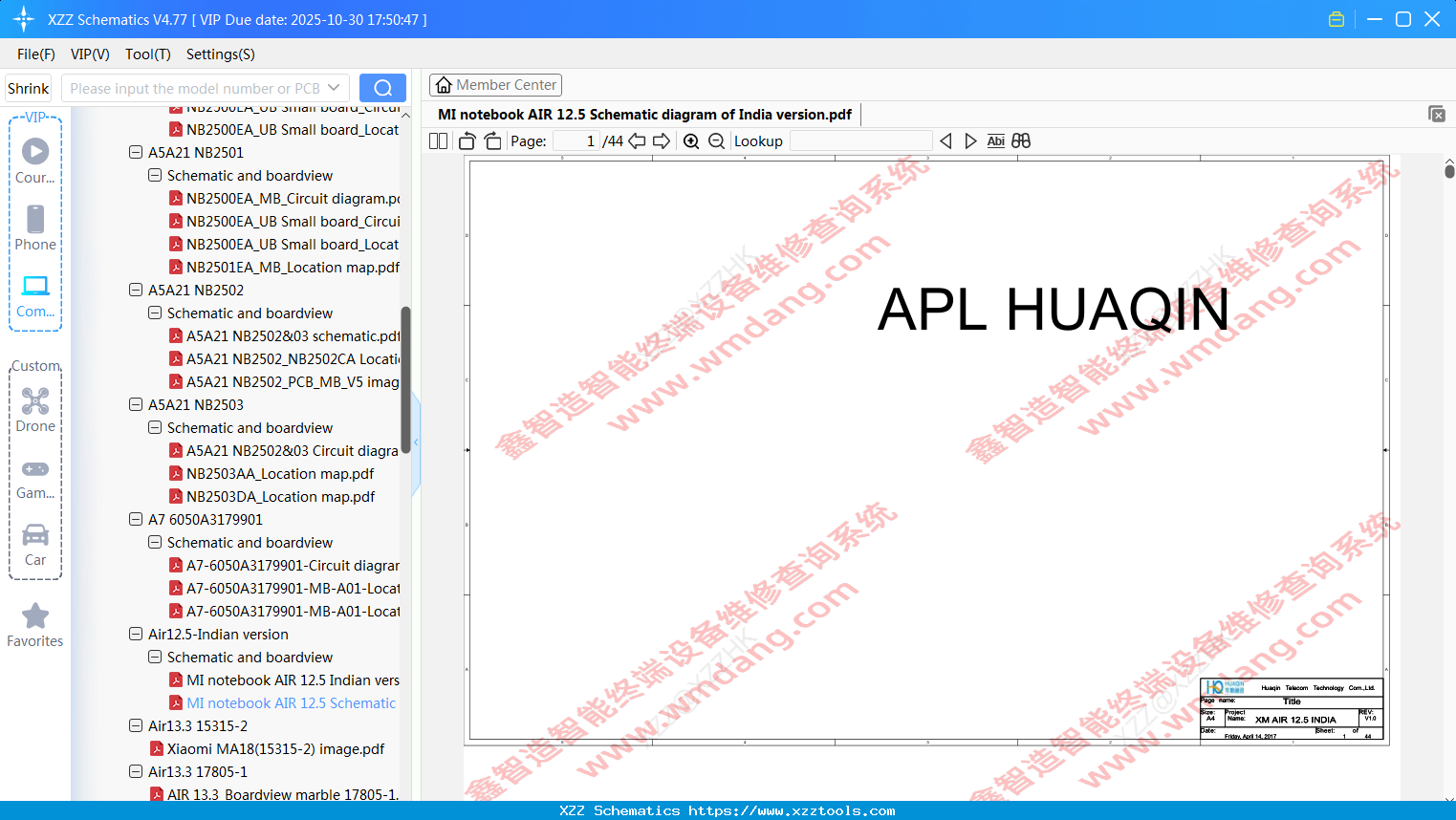
Task: Toggle the Abi whole-word match icon
Action: (996, 141)
